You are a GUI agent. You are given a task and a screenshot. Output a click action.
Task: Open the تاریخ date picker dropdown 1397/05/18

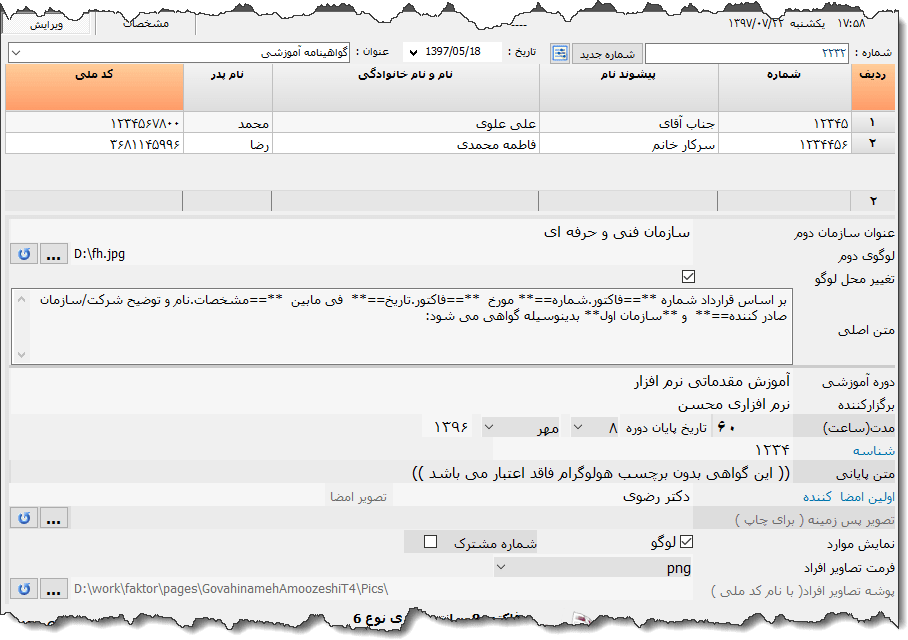tap(414, 52)
